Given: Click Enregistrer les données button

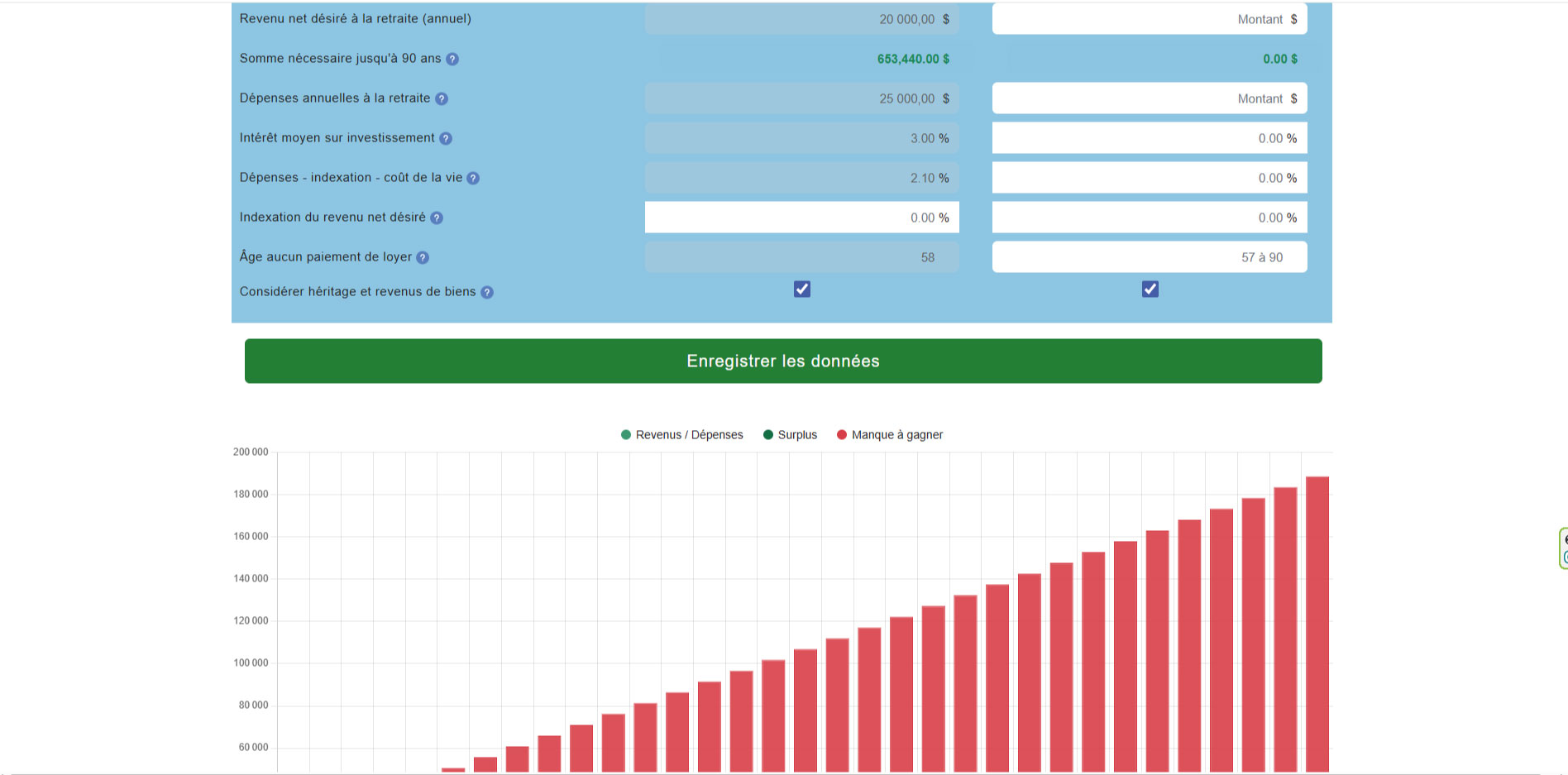Looking at the screenshot, I should point(783,361).
